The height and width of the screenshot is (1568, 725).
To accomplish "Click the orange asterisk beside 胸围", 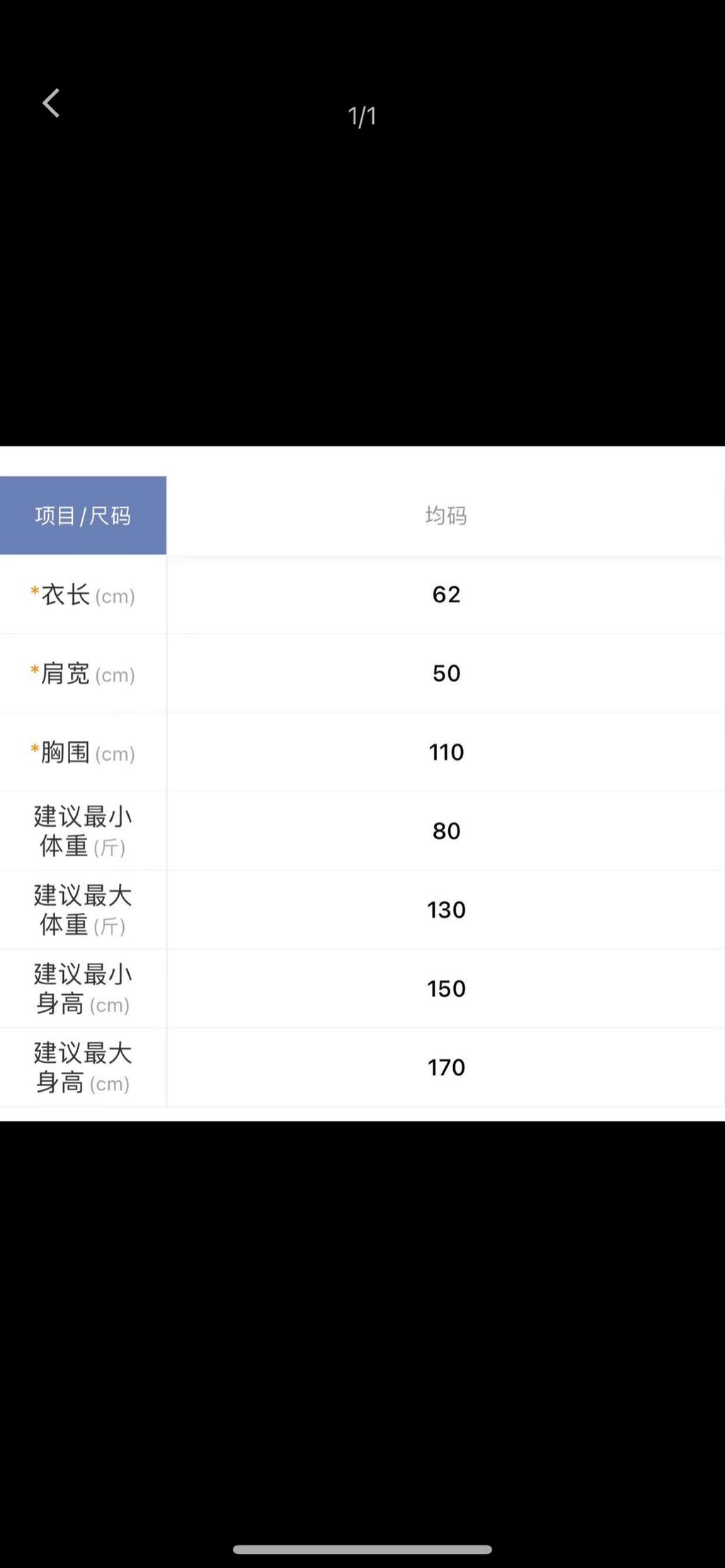I will pyautogui.click(x=35, y=749).
